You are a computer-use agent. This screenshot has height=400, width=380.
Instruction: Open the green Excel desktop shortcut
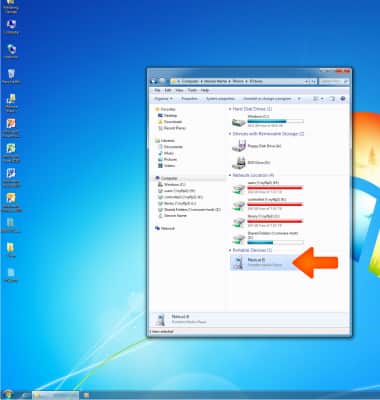(x=11, y=153)
